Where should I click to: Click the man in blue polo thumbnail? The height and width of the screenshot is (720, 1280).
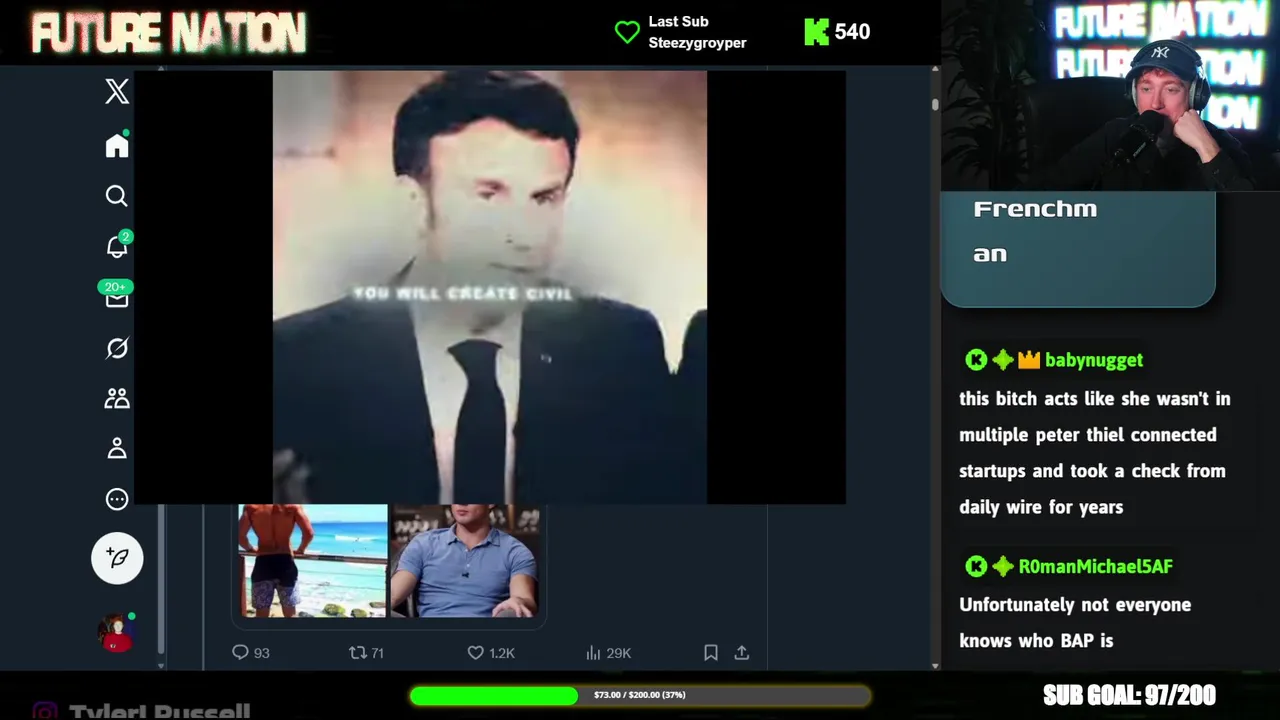(x=465, y=561)
